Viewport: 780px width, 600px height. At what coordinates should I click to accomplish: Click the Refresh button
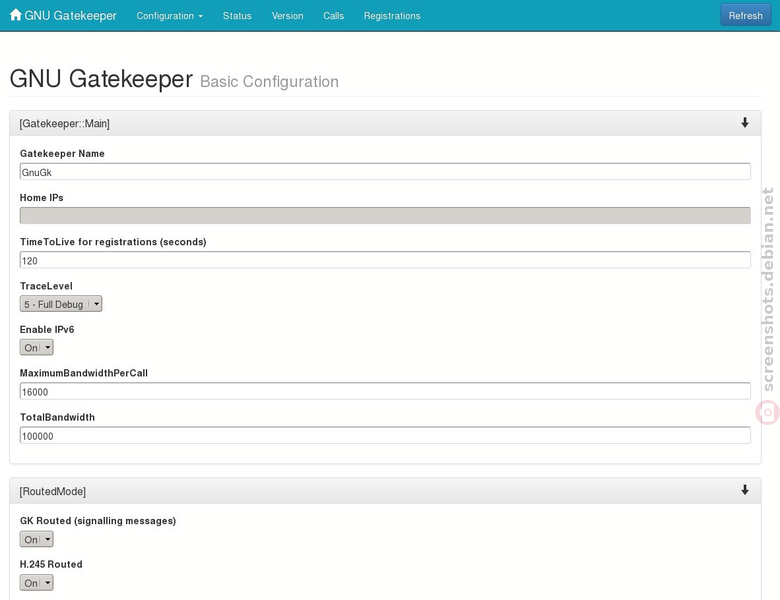pos(746,15)
